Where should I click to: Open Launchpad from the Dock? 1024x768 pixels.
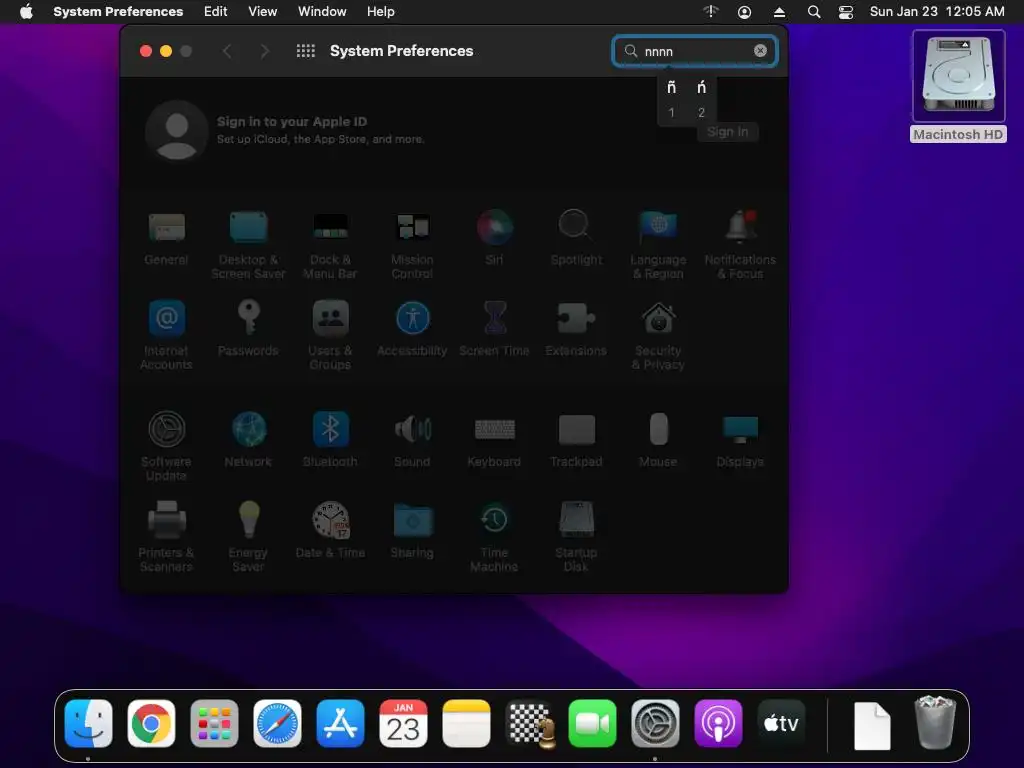[x=214, y=724]
